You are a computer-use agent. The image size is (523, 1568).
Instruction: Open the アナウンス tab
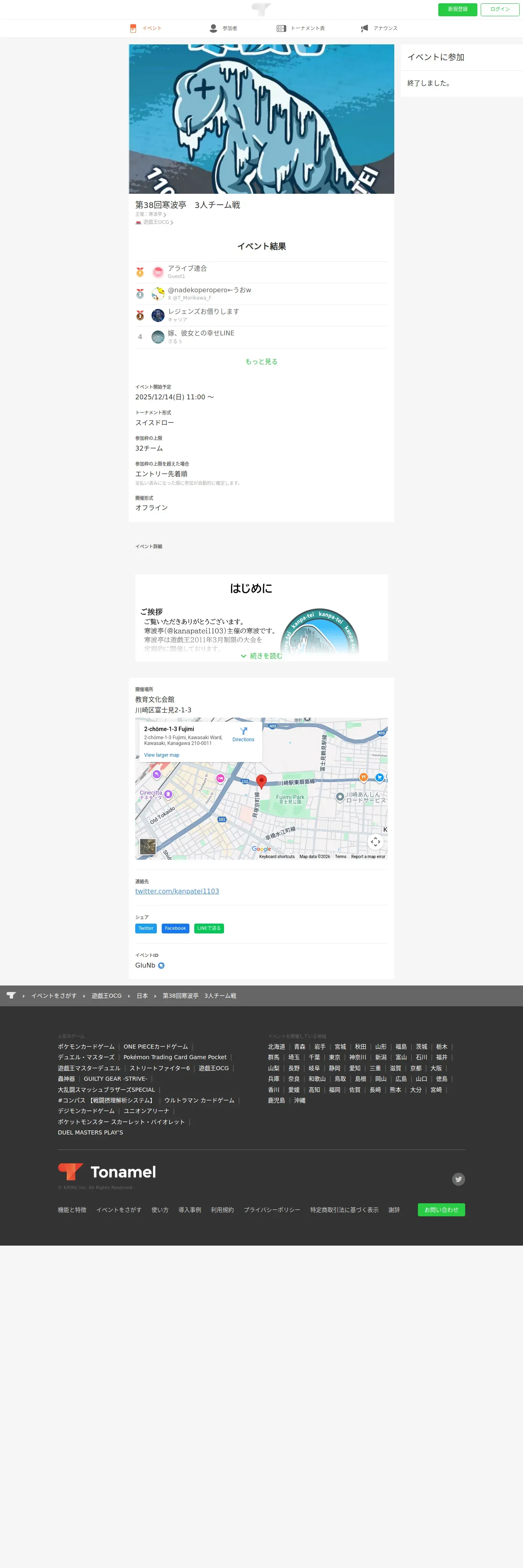(x=379, y=28)
